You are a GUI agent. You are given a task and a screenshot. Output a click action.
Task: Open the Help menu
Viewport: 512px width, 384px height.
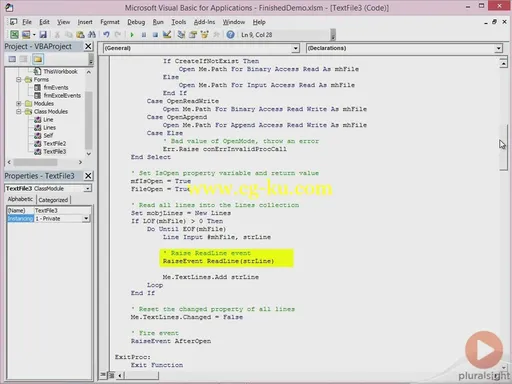259,22
